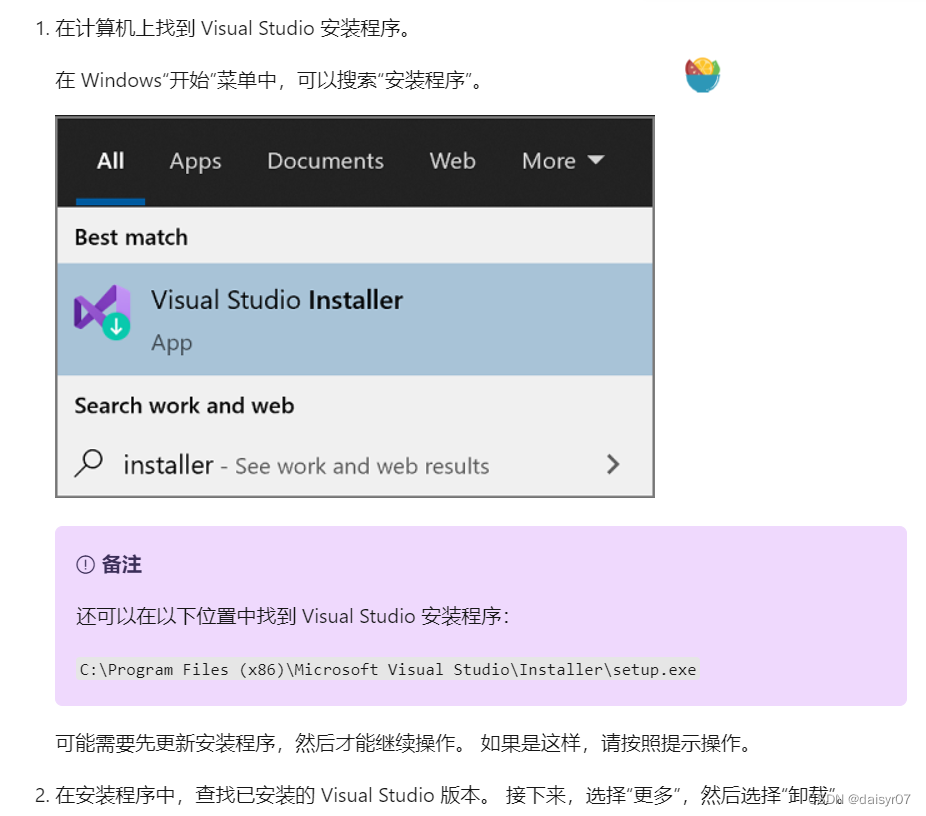The width and height of the screenshot is (926, 816).
Task: Switch to the Apps tab
Action: [x=195, y=161]
